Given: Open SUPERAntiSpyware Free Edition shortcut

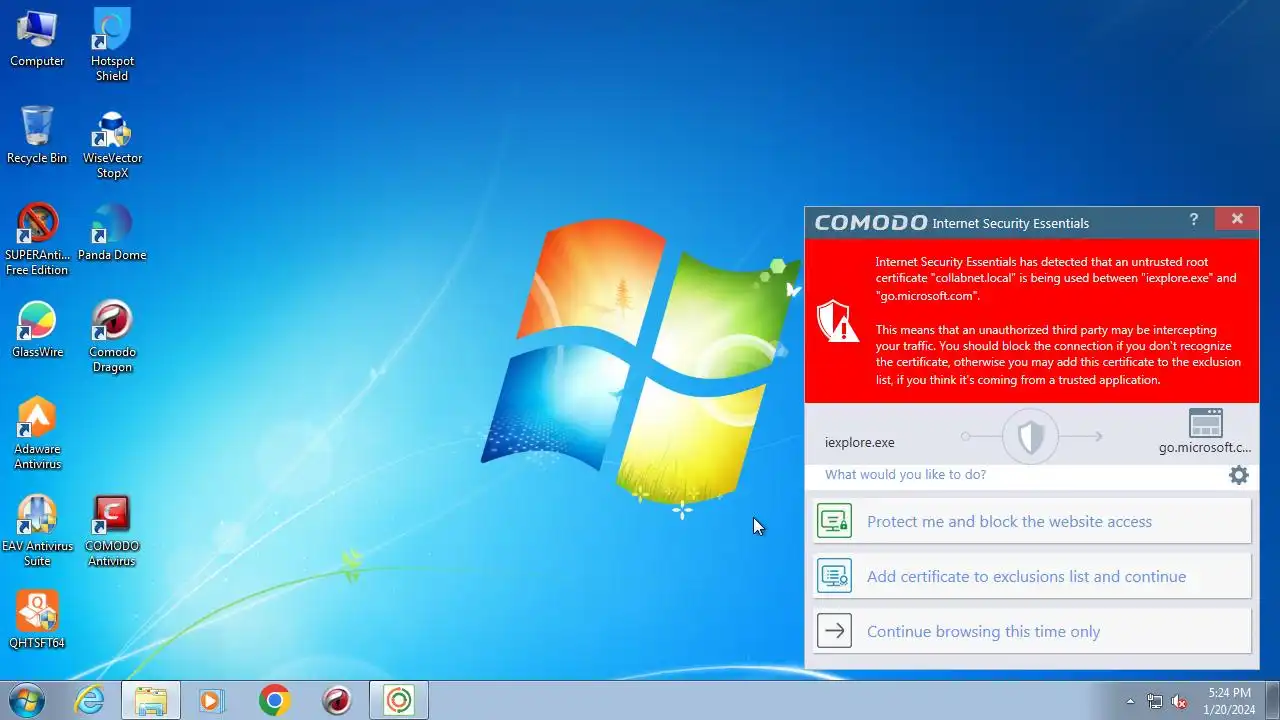Looking at the screenshot, I should (x=37, y=240).
